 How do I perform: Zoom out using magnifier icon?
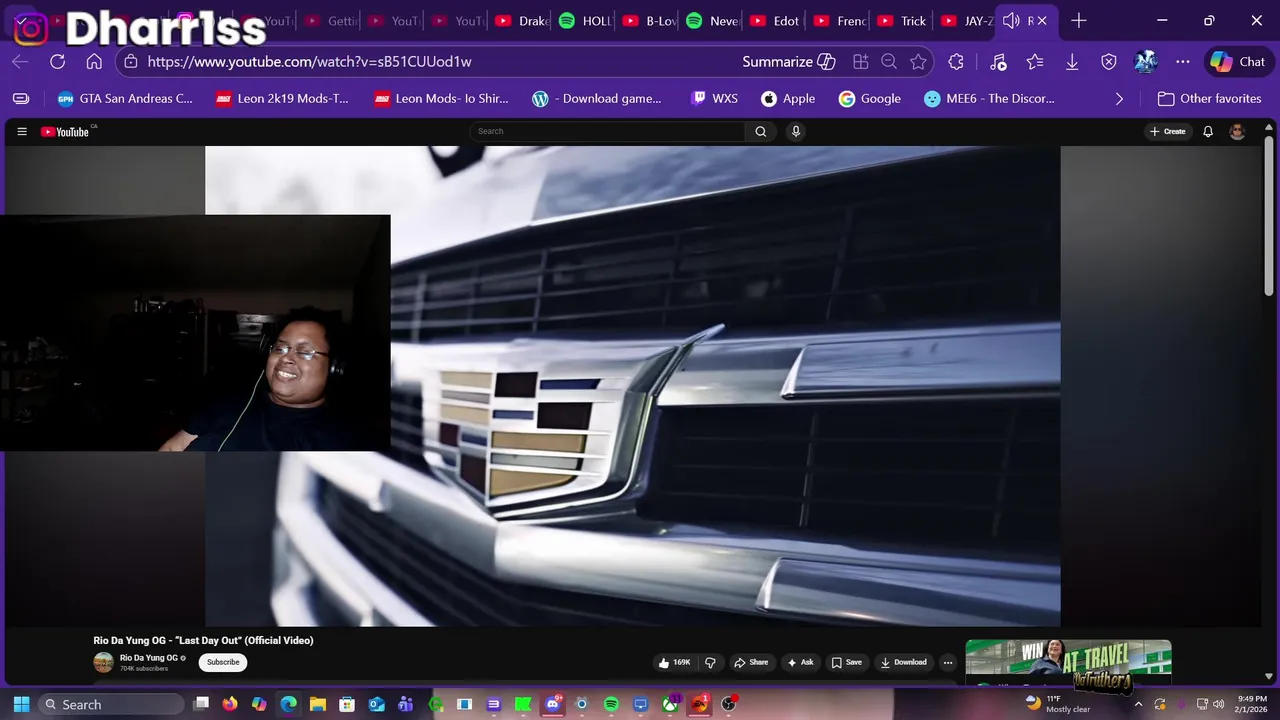889,62
